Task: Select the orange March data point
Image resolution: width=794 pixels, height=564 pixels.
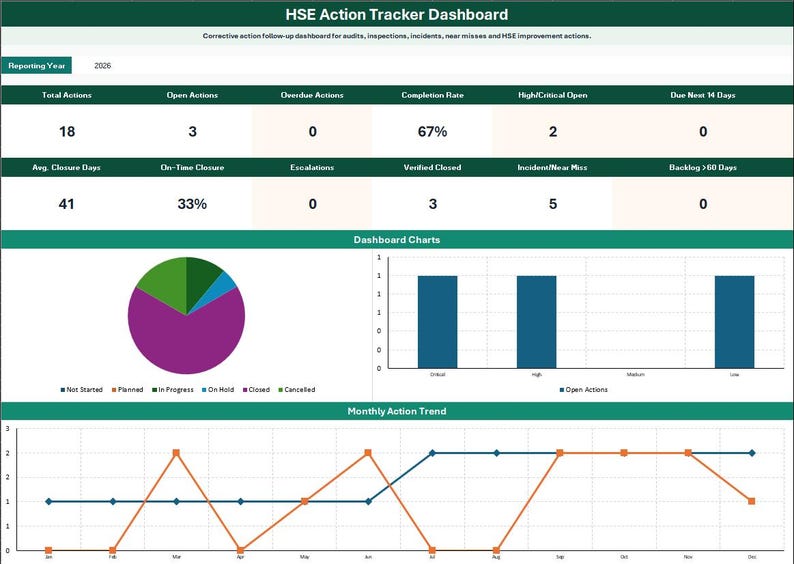Action: click(176, 453)
